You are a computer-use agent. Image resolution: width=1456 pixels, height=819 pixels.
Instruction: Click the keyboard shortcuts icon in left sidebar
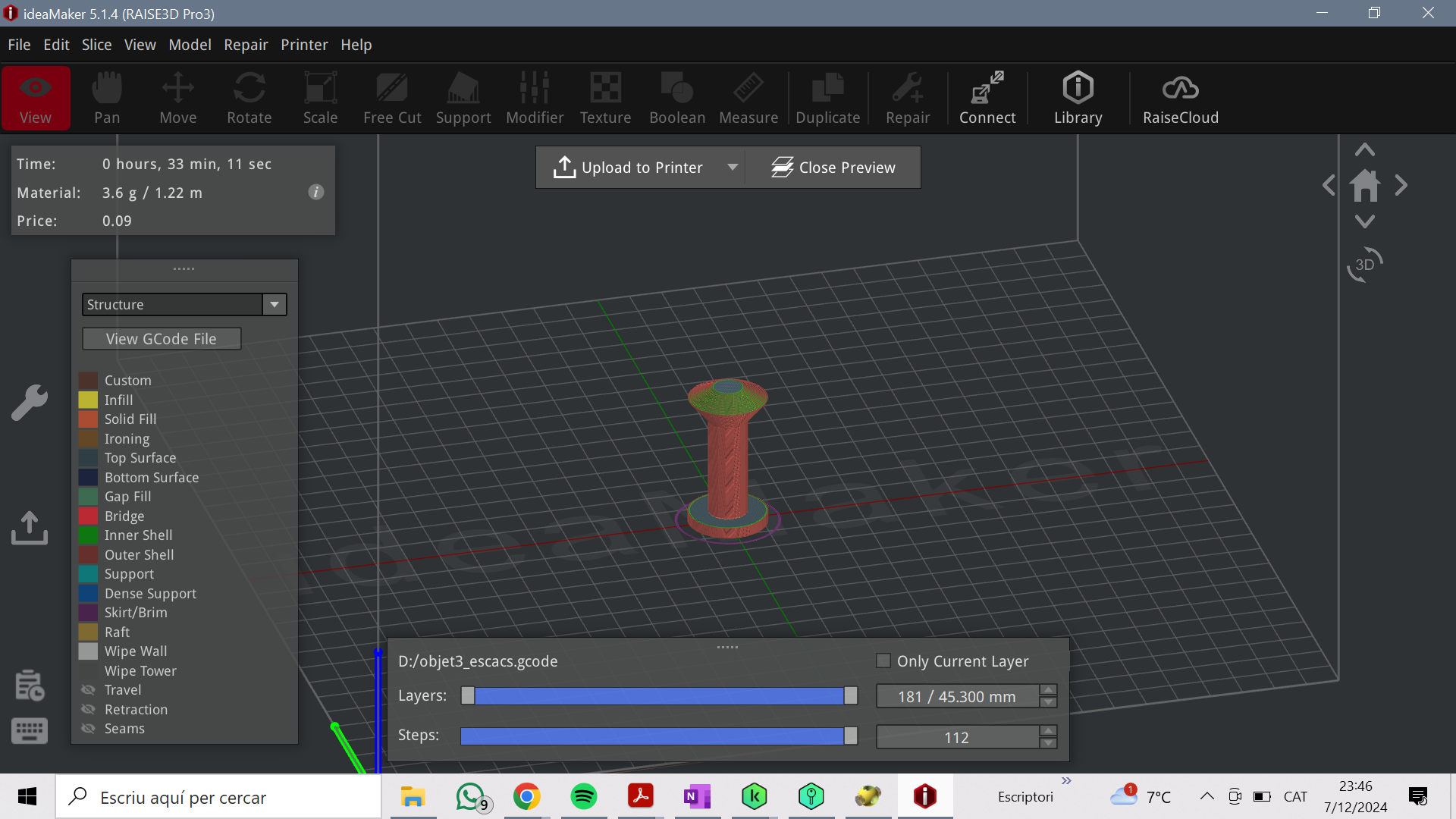tap(30, 731)
